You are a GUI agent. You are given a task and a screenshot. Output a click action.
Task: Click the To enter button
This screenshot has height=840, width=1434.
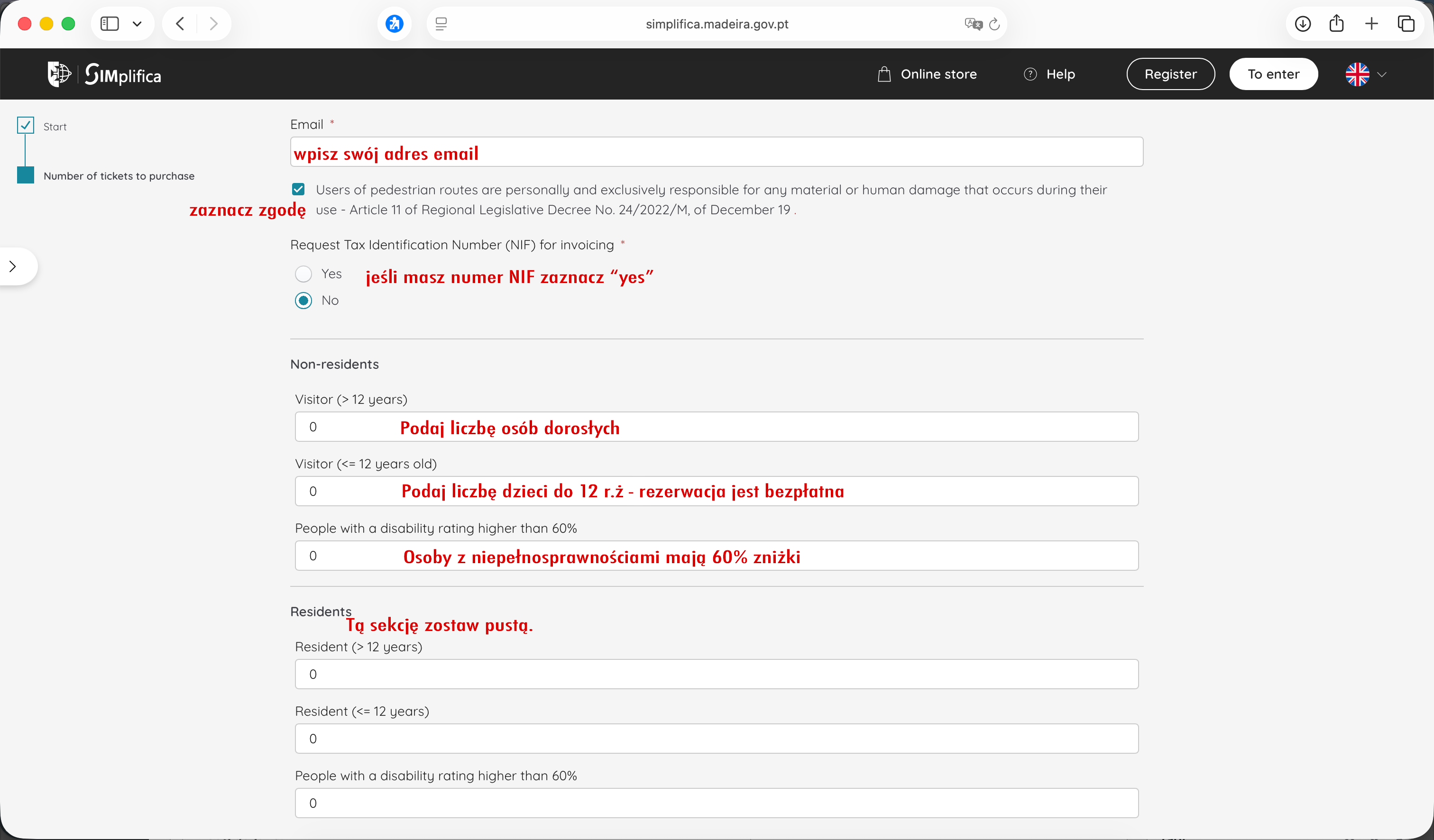click(x=1273, y=74)
